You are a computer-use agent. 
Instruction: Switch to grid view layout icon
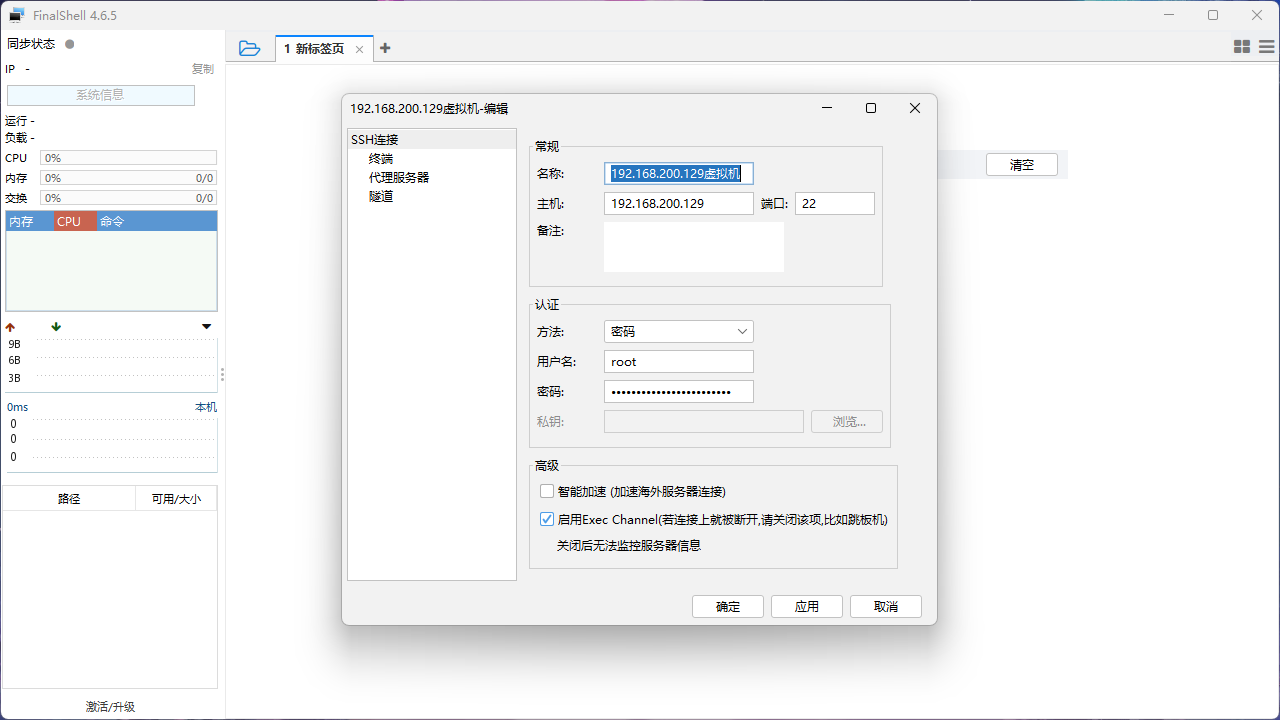pos(1241,46)
